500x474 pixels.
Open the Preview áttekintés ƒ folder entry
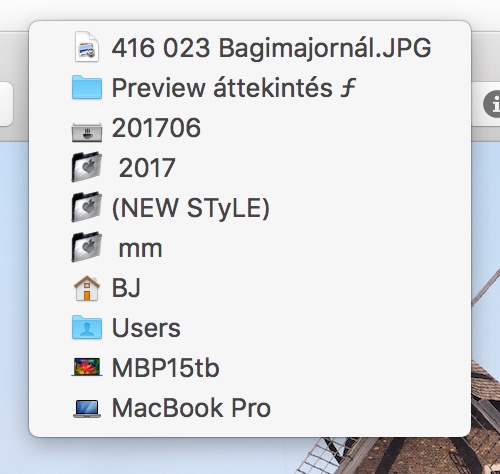[x=250, y=87]
